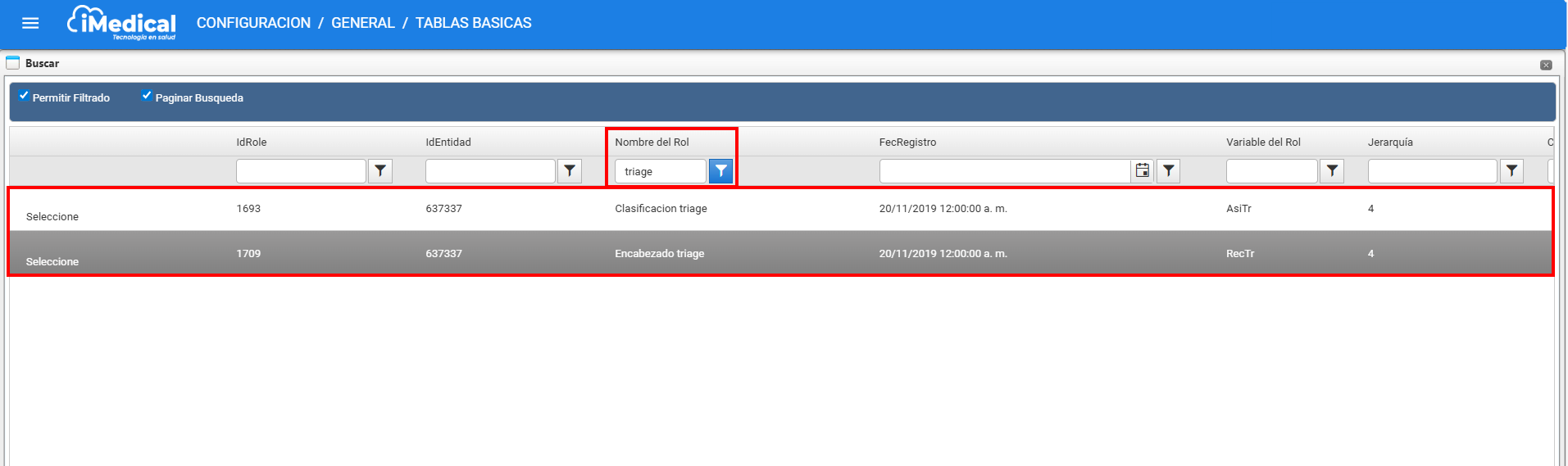Image resolution: width=1568 pixels, height=466 pixels.
Task: Open the hamburger navigation menu
Action: 30,23
